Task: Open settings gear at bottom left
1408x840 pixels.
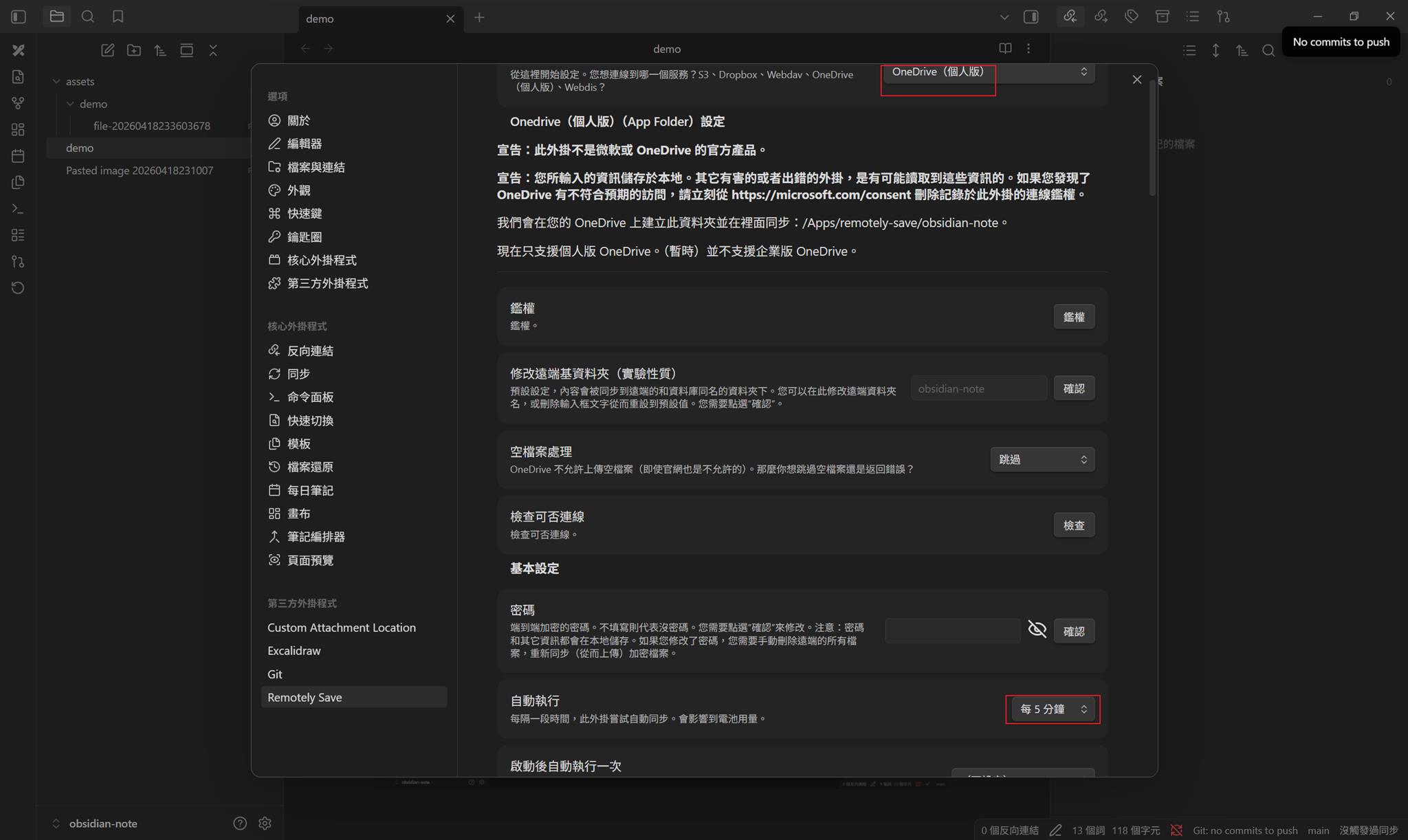Action: click(x=265, y=823)
